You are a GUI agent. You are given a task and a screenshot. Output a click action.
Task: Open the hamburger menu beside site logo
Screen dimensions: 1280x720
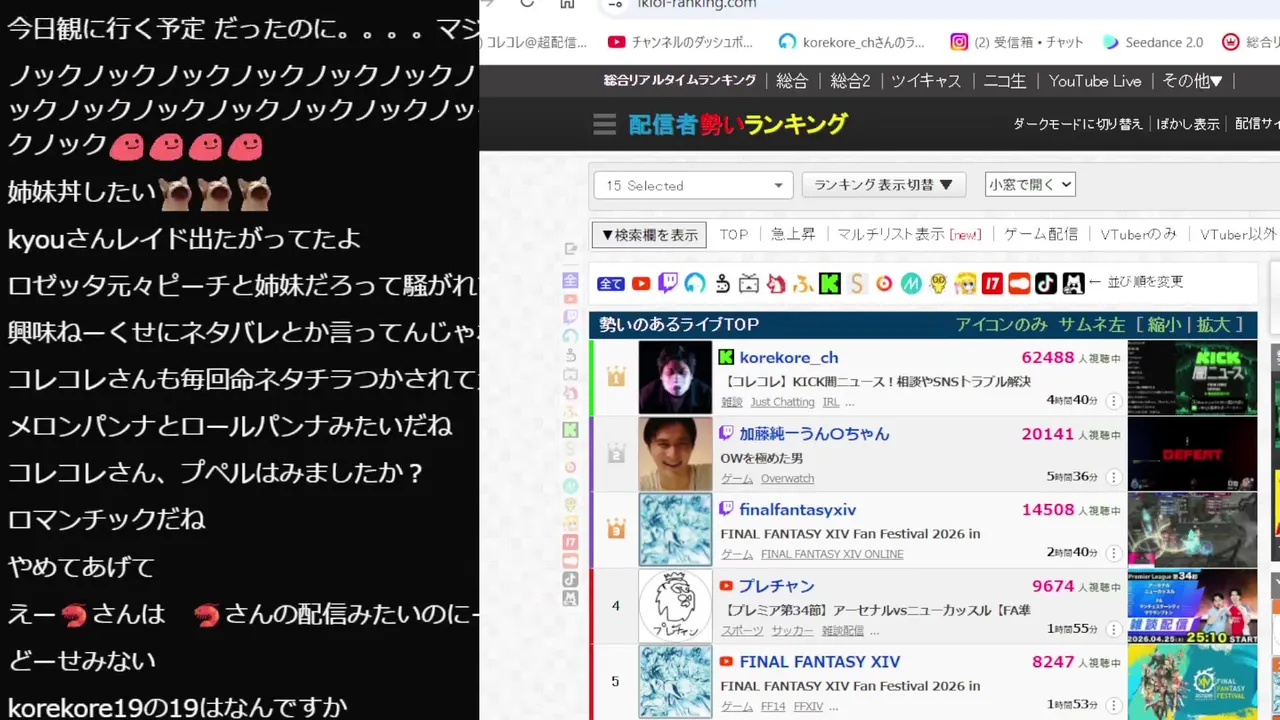click(604, 124)
